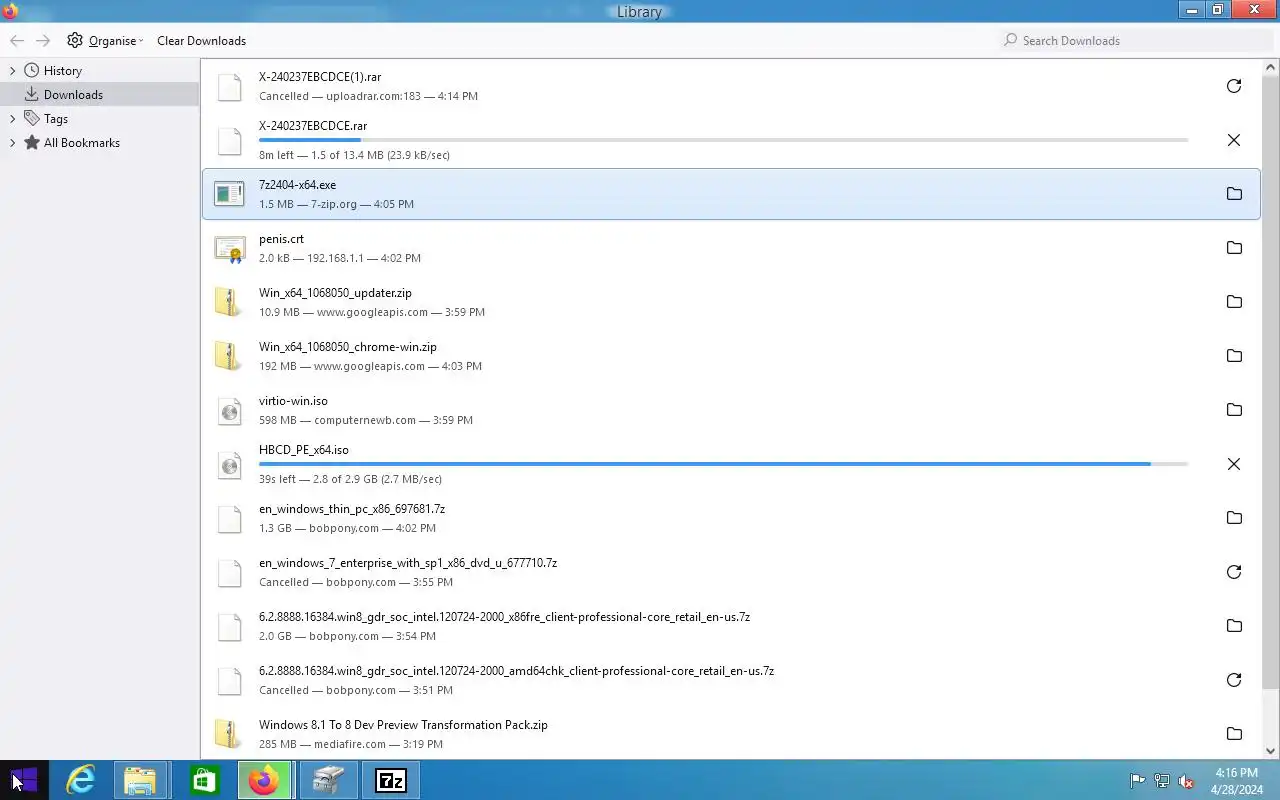Click the penis.crt certificate file icon
This screenshot has width=1280, height=800.
tap(229, 248)
